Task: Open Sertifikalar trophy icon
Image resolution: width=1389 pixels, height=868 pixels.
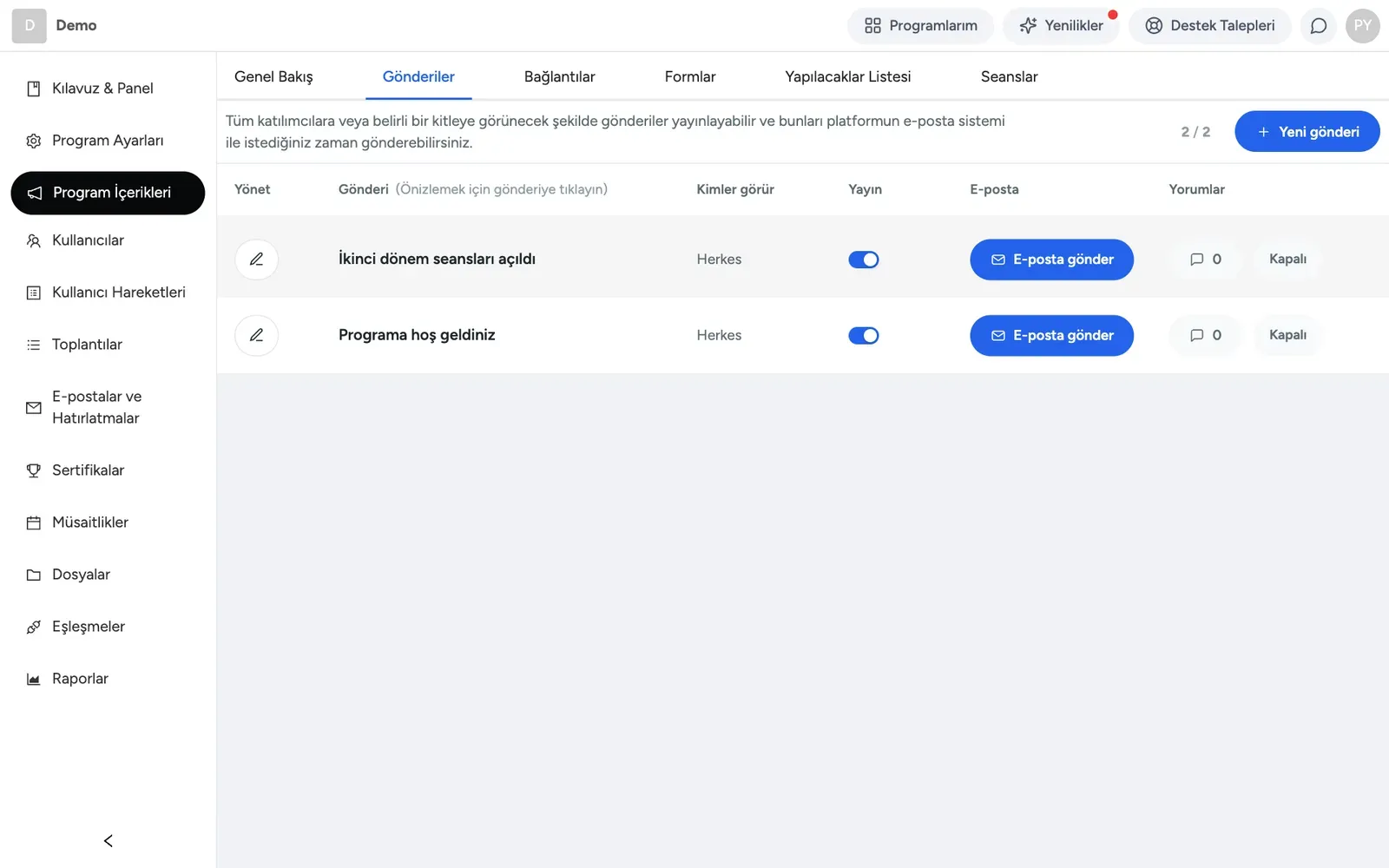Action: pyautogui.click(x=34, y=470)
